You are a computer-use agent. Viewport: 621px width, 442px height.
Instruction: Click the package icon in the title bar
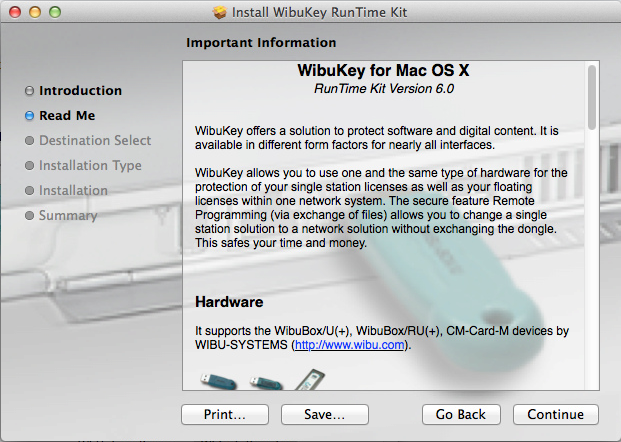click(220, 13)
